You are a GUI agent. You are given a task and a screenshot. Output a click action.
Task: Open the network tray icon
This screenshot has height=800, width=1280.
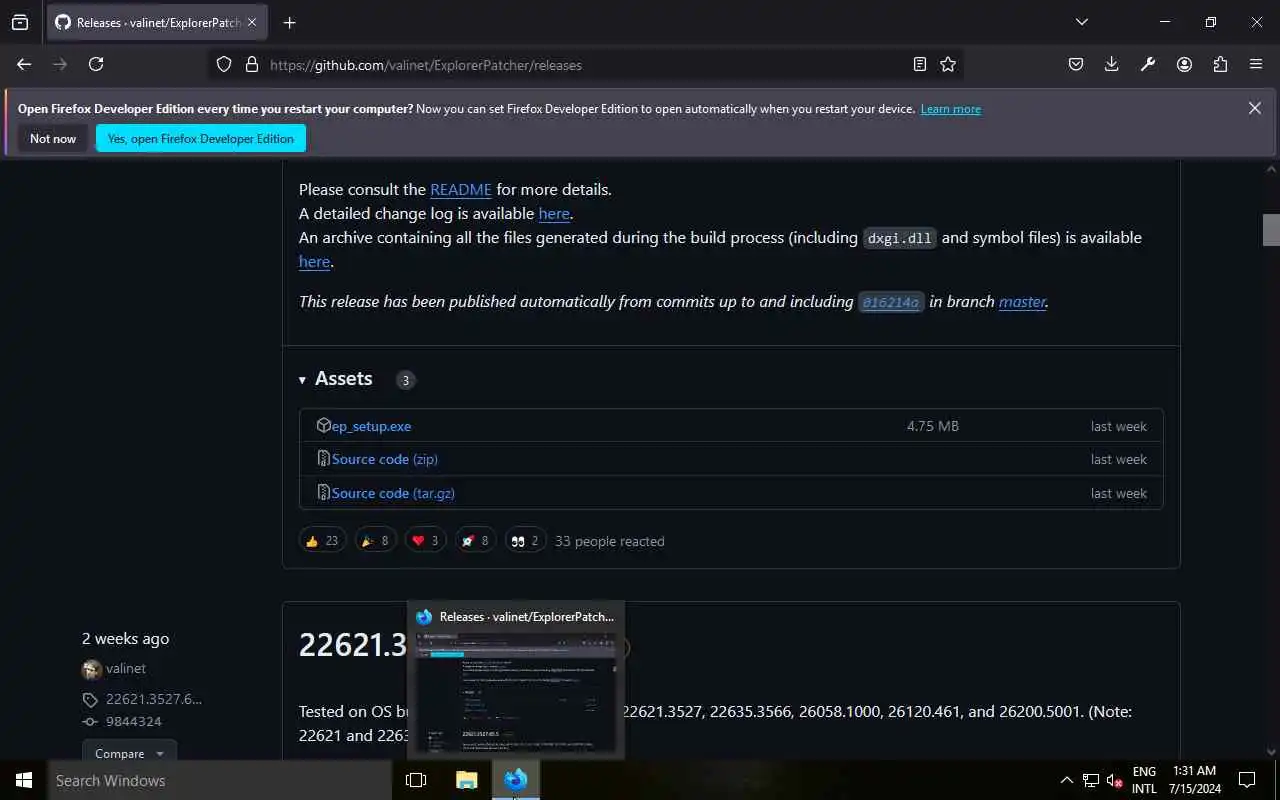(x=1091, y=780)
